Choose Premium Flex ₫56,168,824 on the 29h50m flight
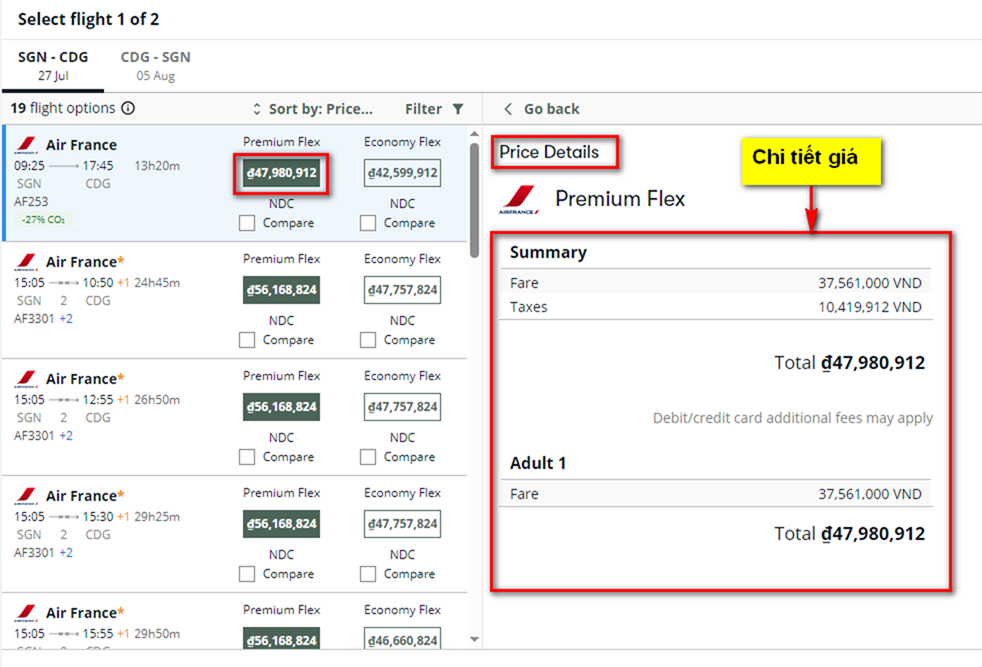 click(x=281, y=638)
